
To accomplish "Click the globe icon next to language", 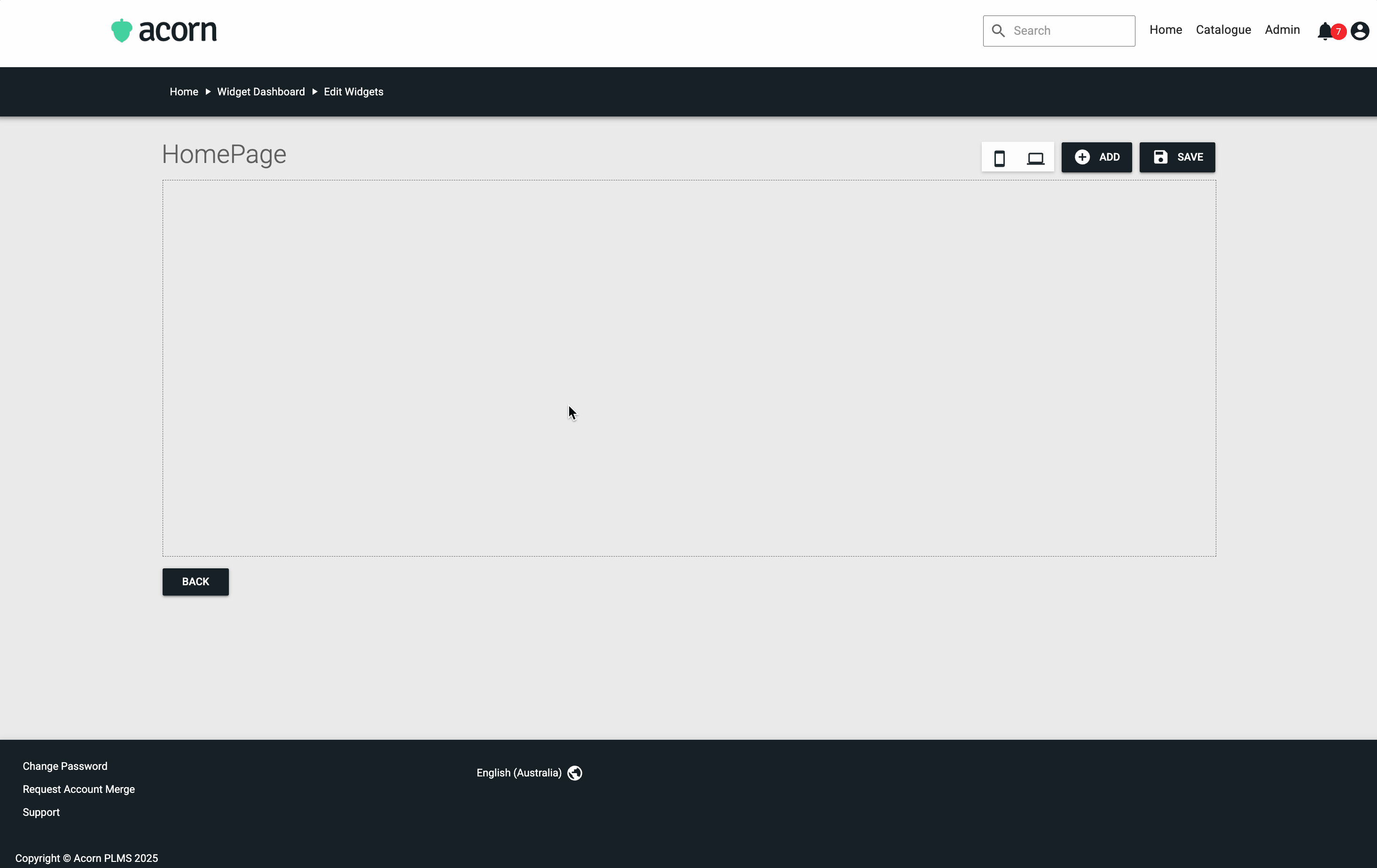I will pyautogui.click(x=574, y=773).
